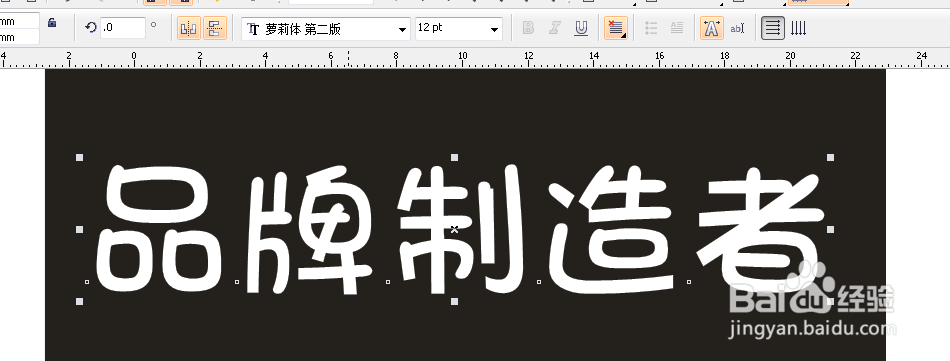950x361 pixels.
Task: Click the character 牌 on the canvas
Action: (x=309, y=230)
